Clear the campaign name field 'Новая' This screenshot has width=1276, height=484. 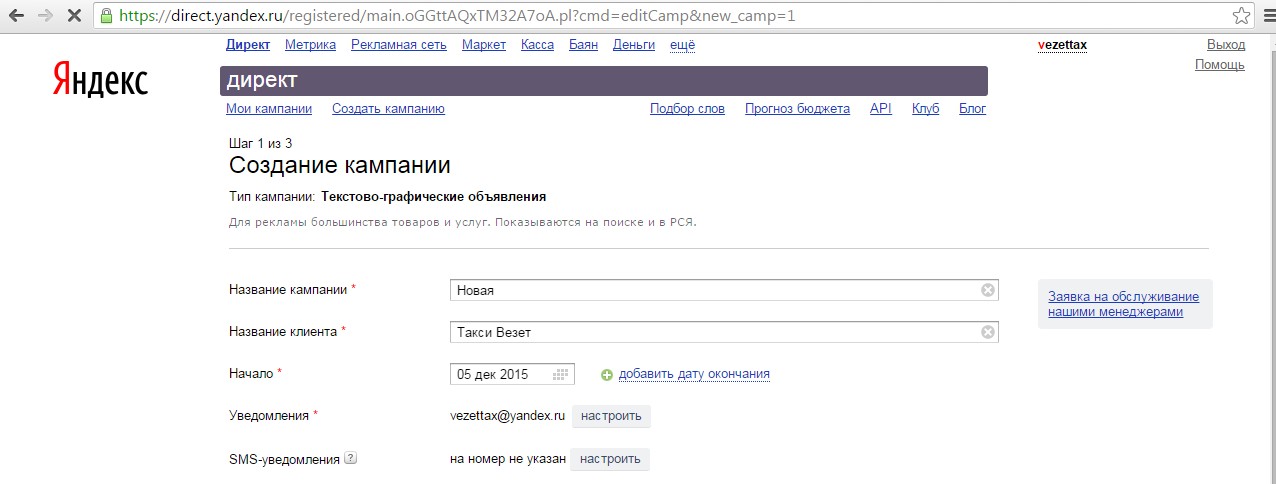click(987, 290)
